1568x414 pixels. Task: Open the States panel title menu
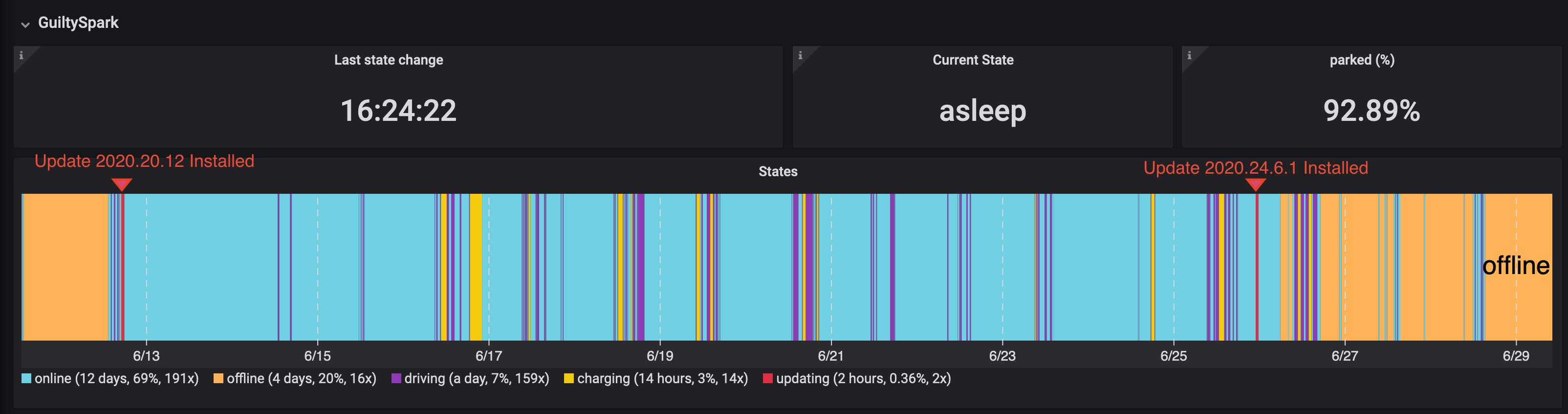(778, 171)
